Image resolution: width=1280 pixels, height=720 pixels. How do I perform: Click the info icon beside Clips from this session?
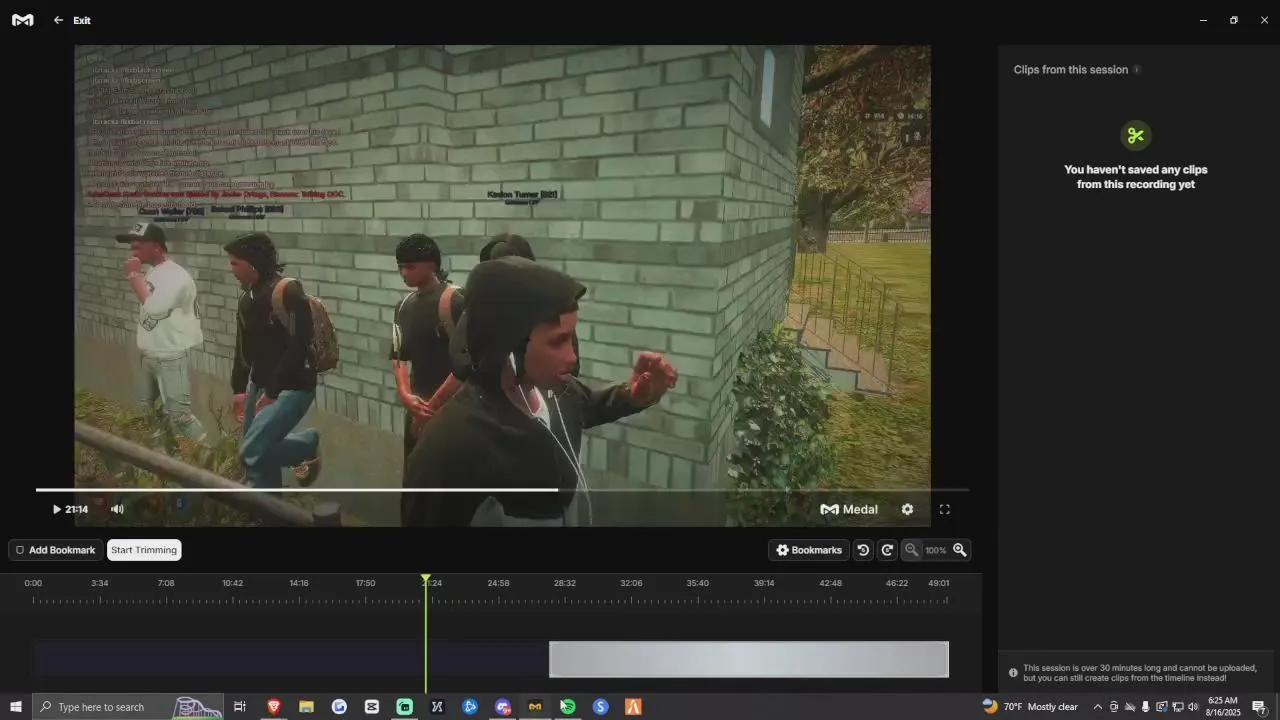tap(1136, 70)
